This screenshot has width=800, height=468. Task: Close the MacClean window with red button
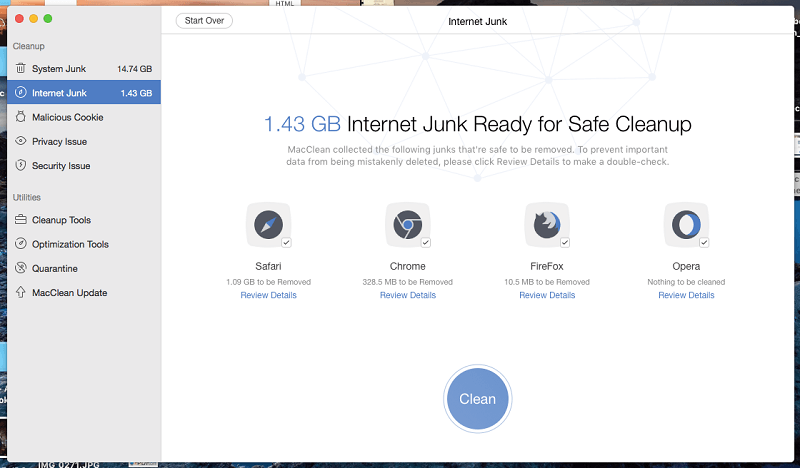coord(19,19)
